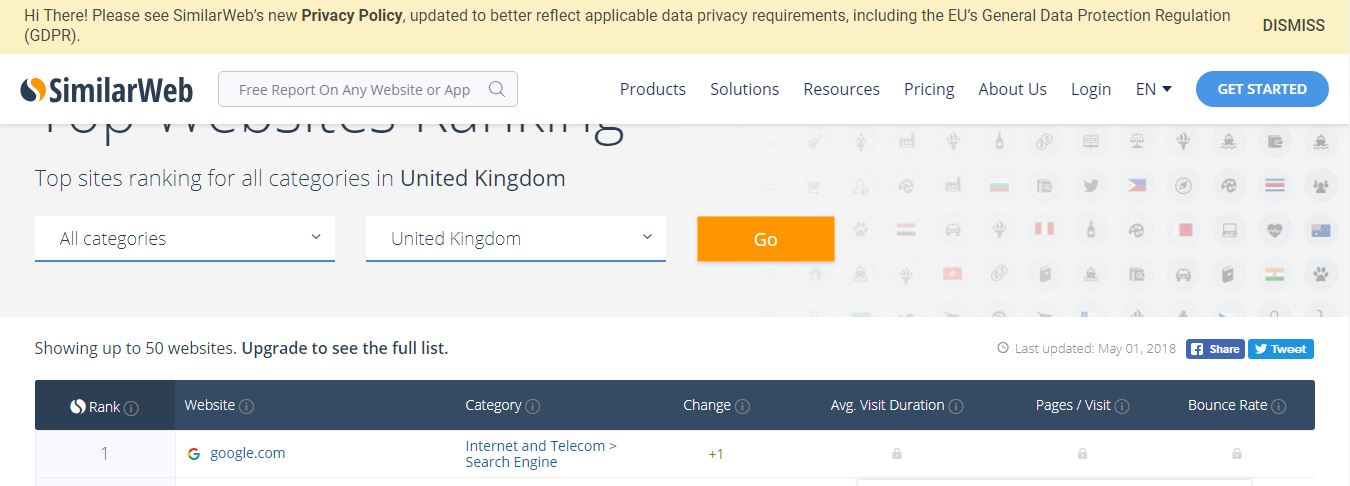1350x486 pixels.
Task: Click the Pages / Visit info icon
Action: click(1122, 406)
